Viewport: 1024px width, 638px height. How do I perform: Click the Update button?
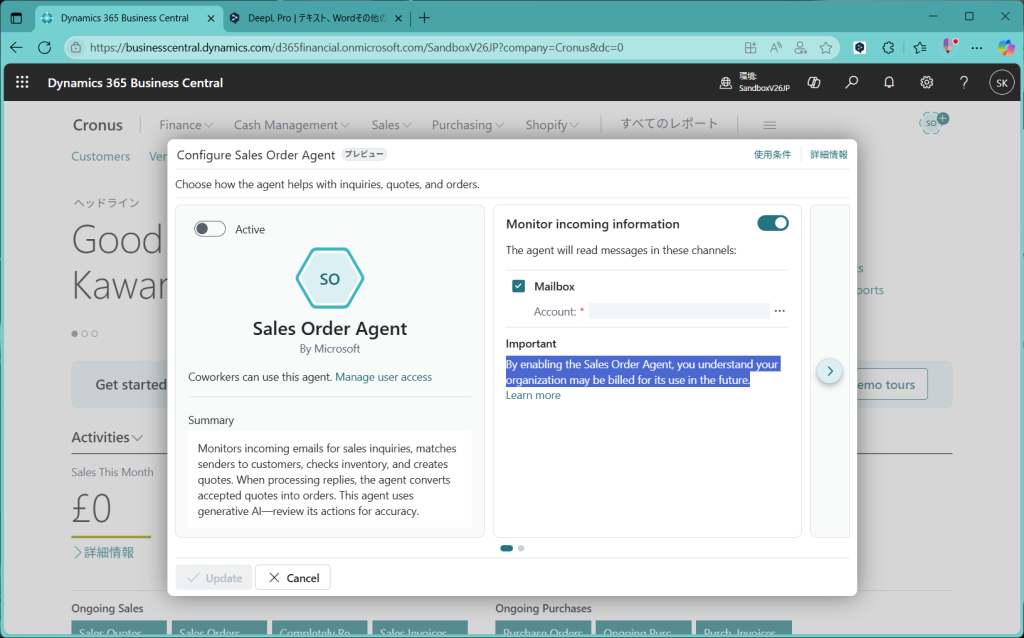point(214,577)
